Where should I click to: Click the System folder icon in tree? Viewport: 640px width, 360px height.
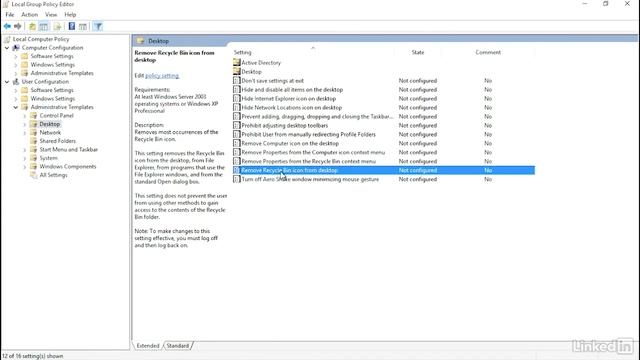pyautogui.click(x=34, y=158)
